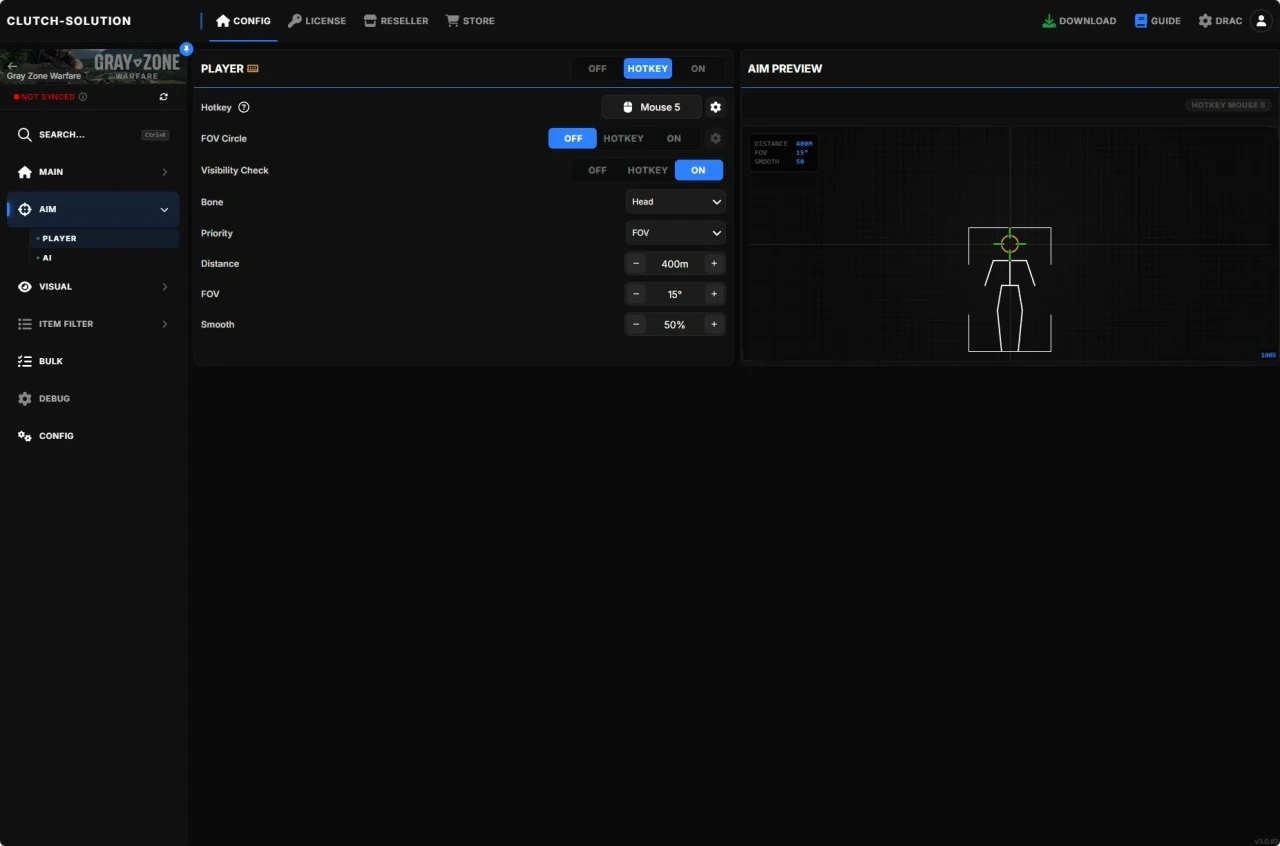The width and height of the screenshot is (1280, 846).
Task: Open hotkey settings gear next to Mouse 5
Action: 715,107
